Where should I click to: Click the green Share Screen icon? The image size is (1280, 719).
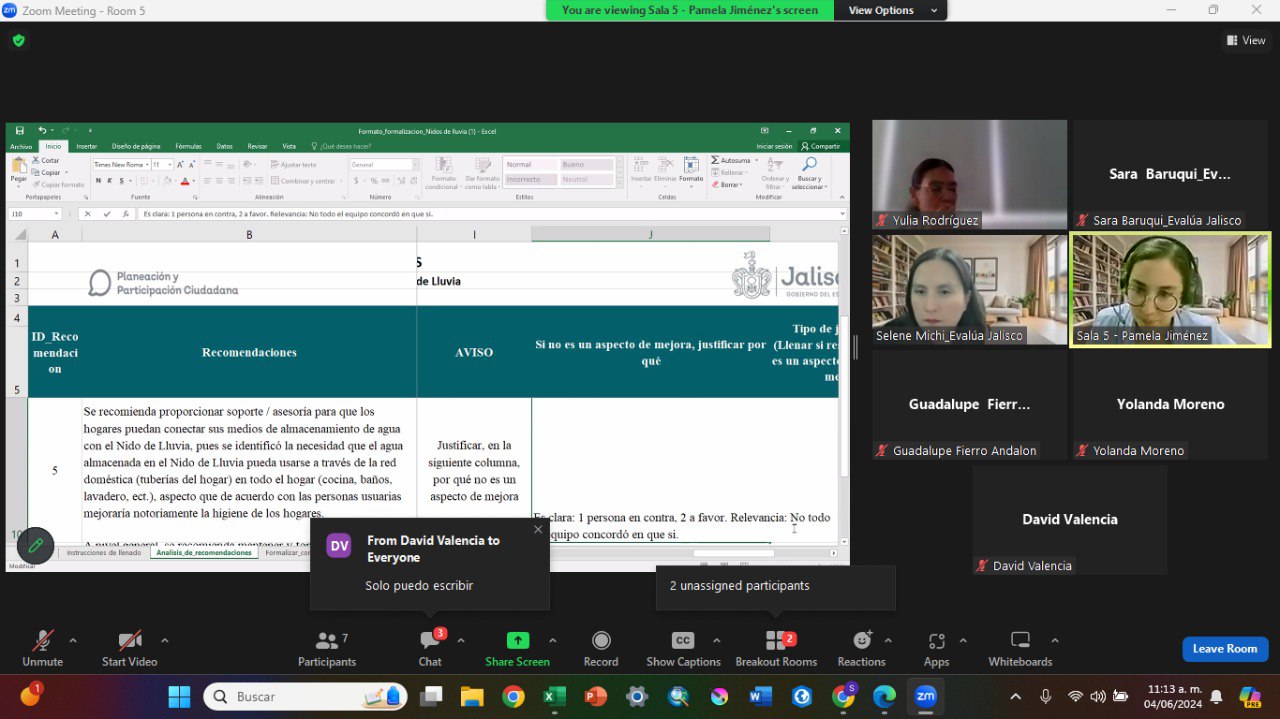point(517,641)
